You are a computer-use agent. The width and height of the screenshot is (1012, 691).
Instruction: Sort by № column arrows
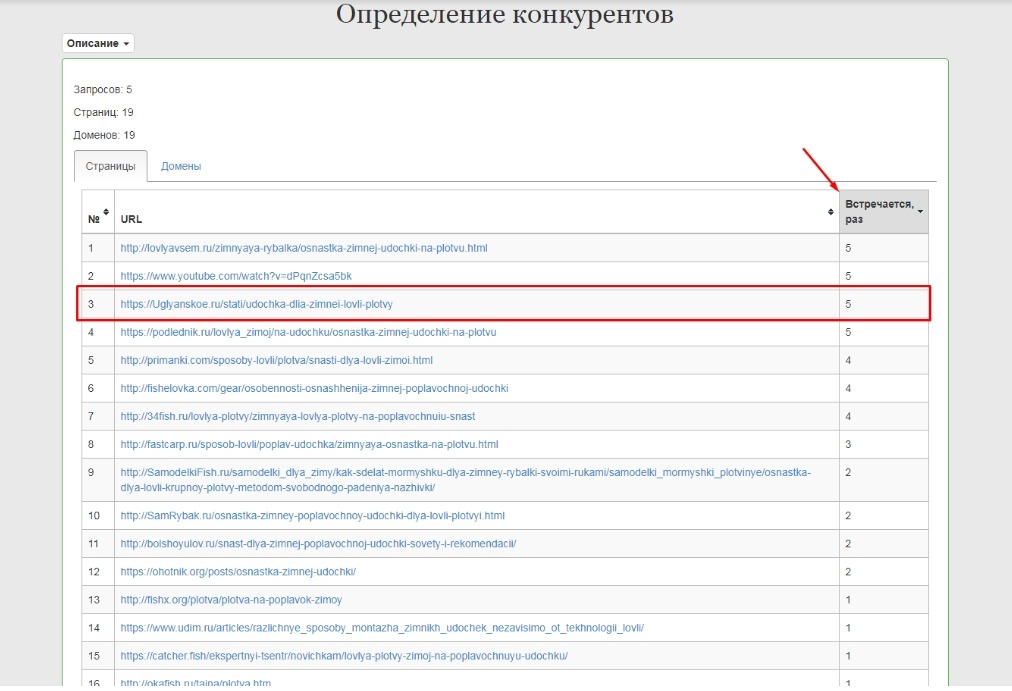click(x=106, y=212)
